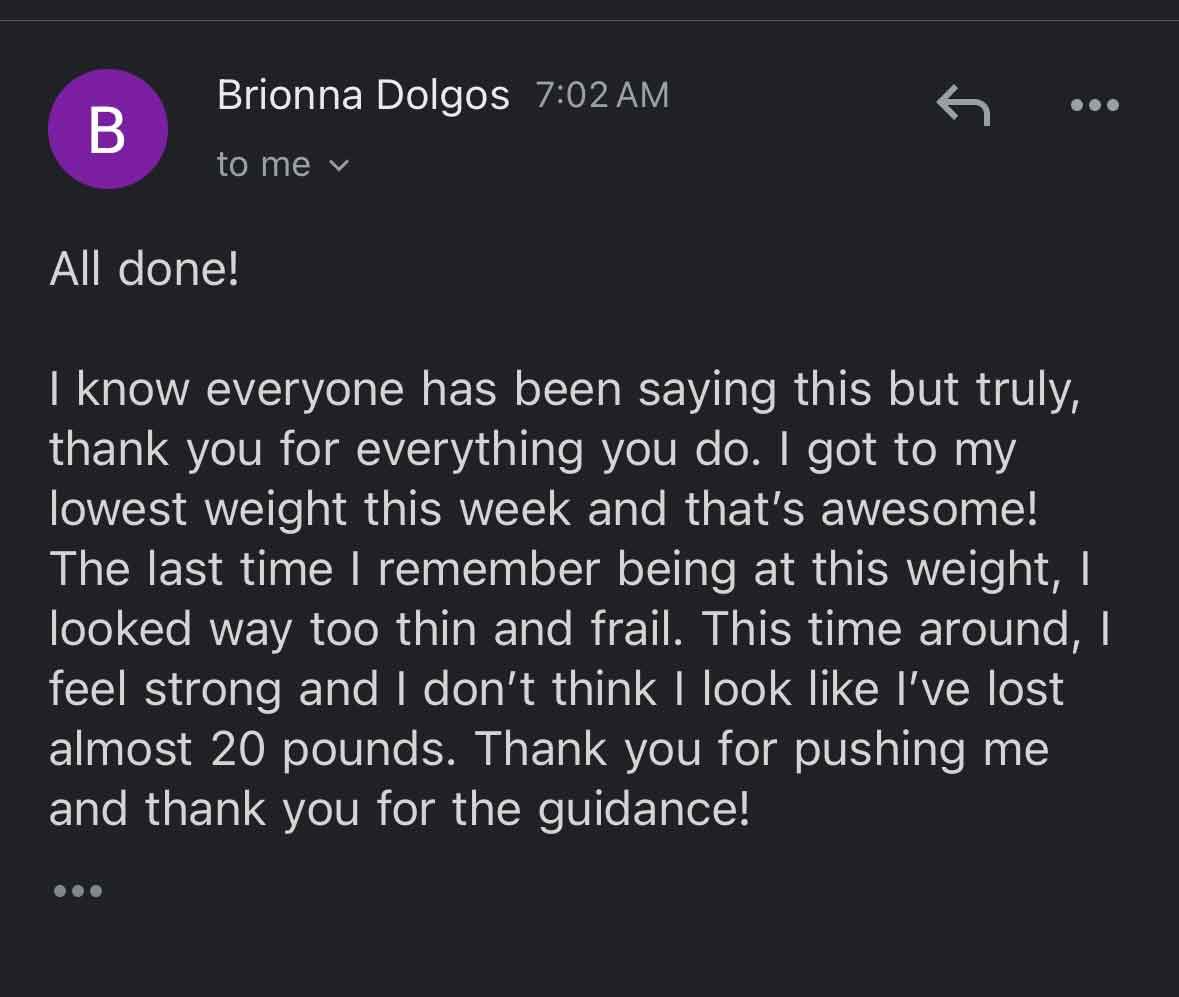The height and width of the screenshot is (997, 1179).
Task: Click the 7:02 AM timestamp
Action: [x=602, y=95]
